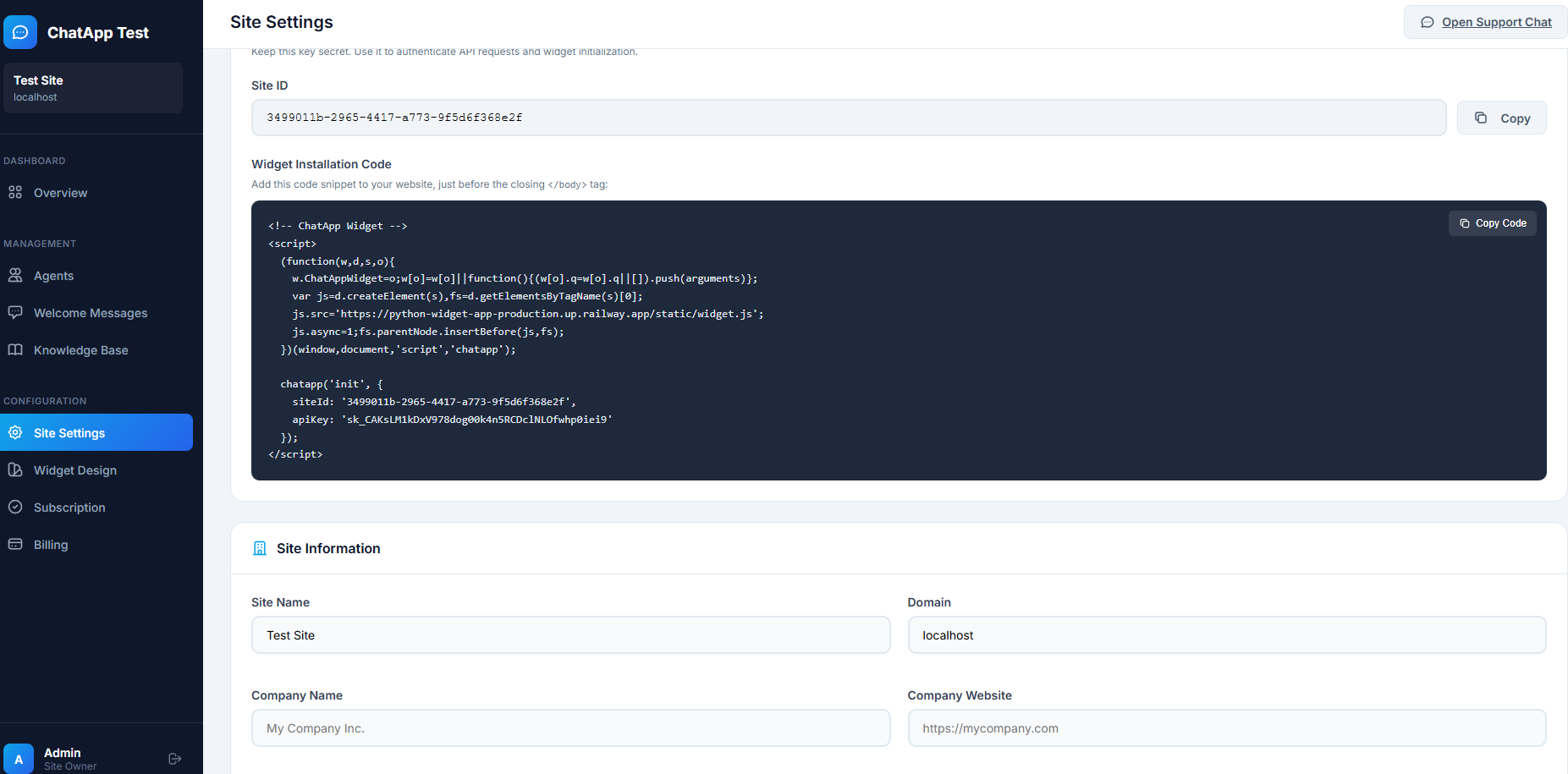Click the logout icon next to Admin
The height and width of the screenshot is (774, 1568).
pyautogui.click(x=174, y=759)
